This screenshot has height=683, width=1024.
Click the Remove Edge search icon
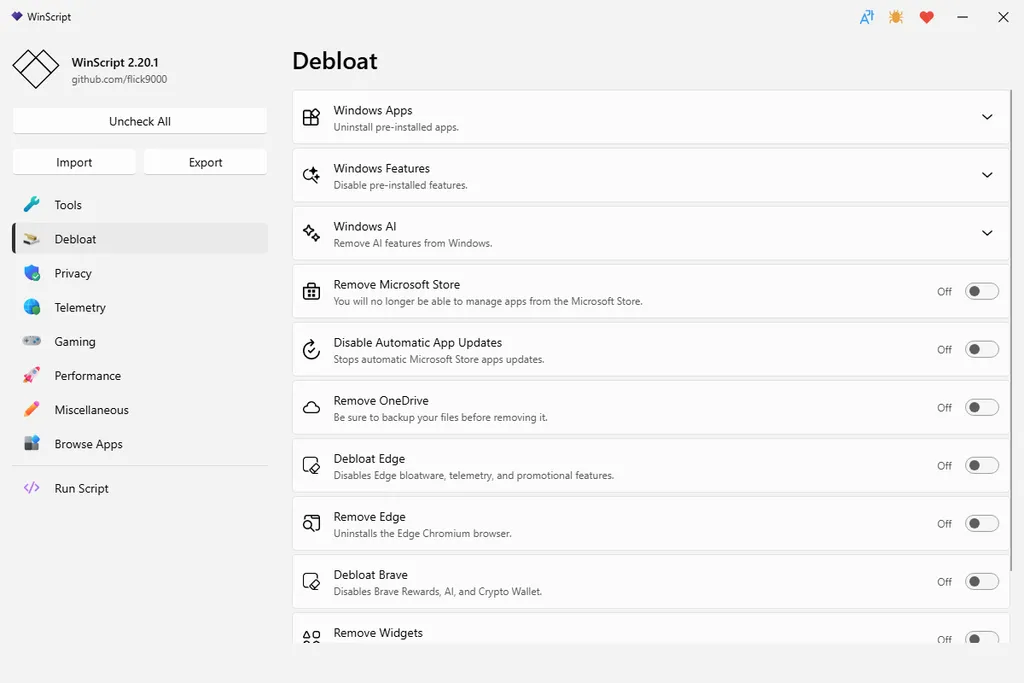312,524
